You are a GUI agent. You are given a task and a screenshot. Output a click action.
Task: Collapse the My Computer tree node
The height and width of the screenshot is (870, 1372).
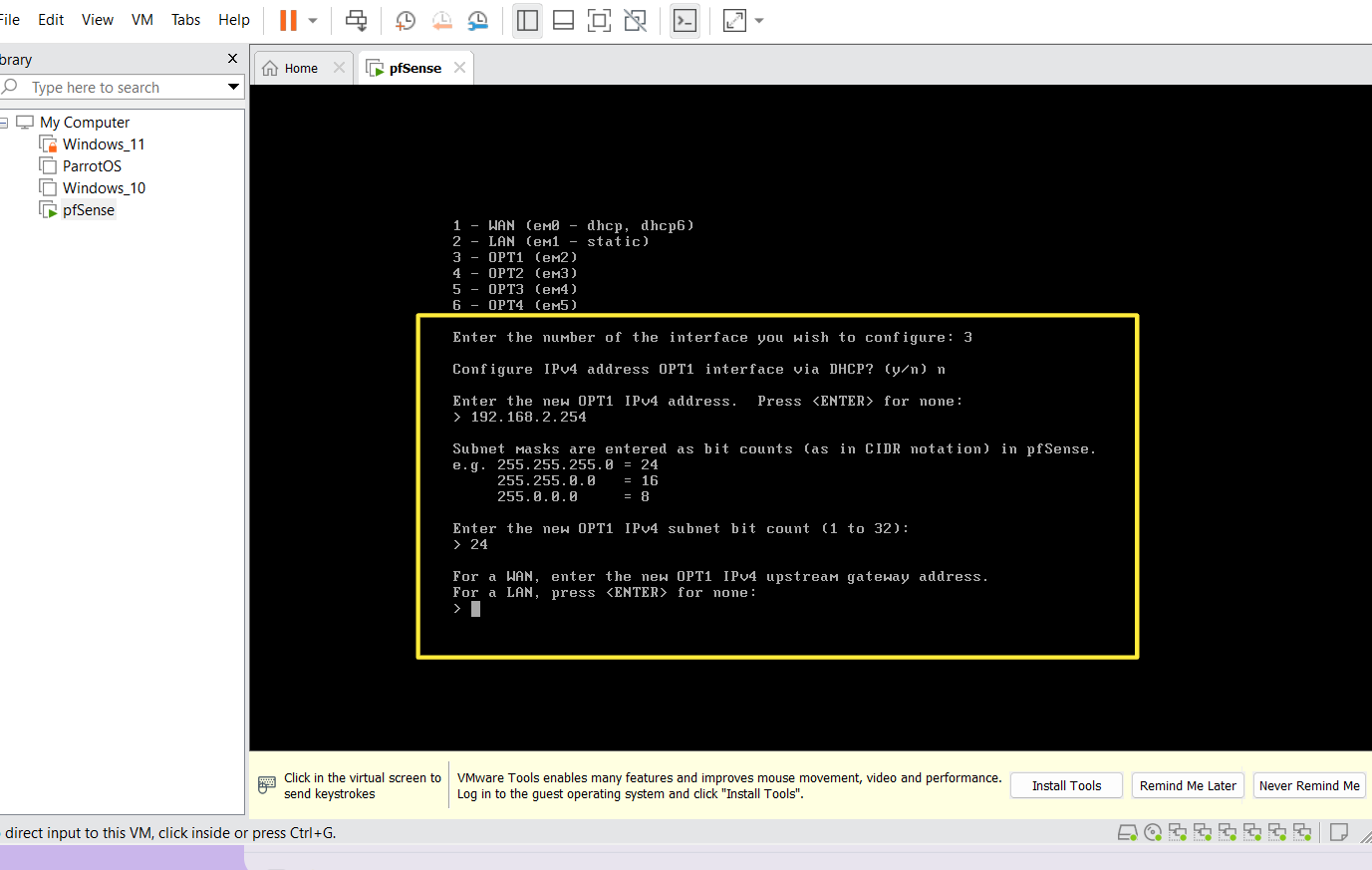click(x=4, y=123)
